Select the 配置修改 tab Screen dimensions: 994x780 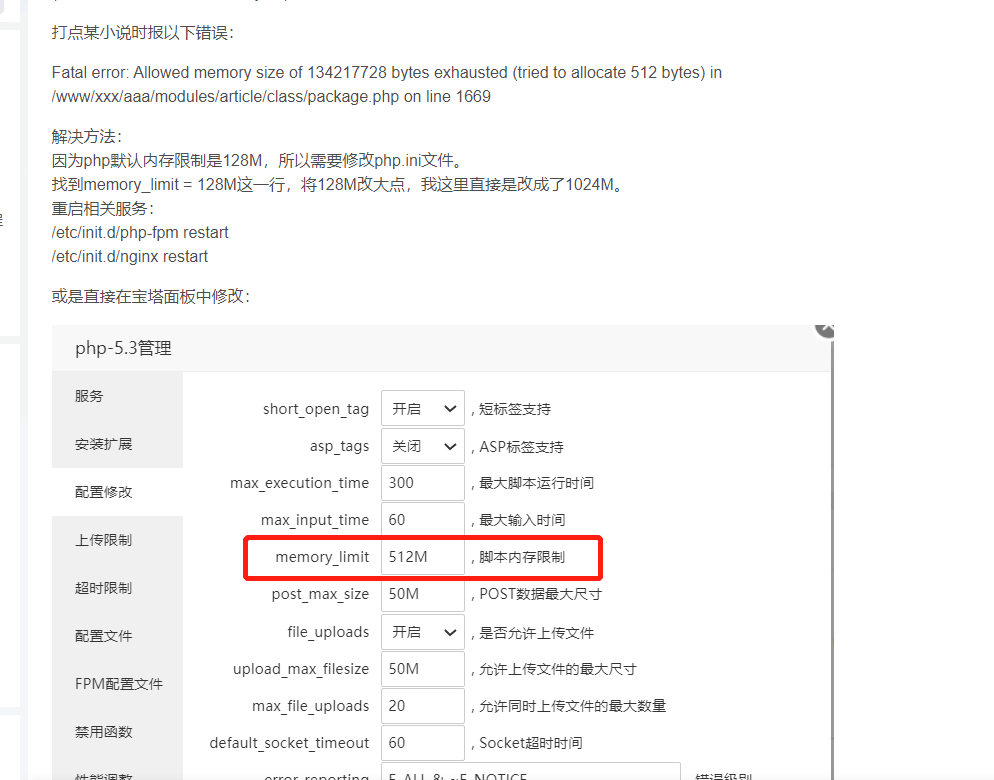[x=103, y=492]
